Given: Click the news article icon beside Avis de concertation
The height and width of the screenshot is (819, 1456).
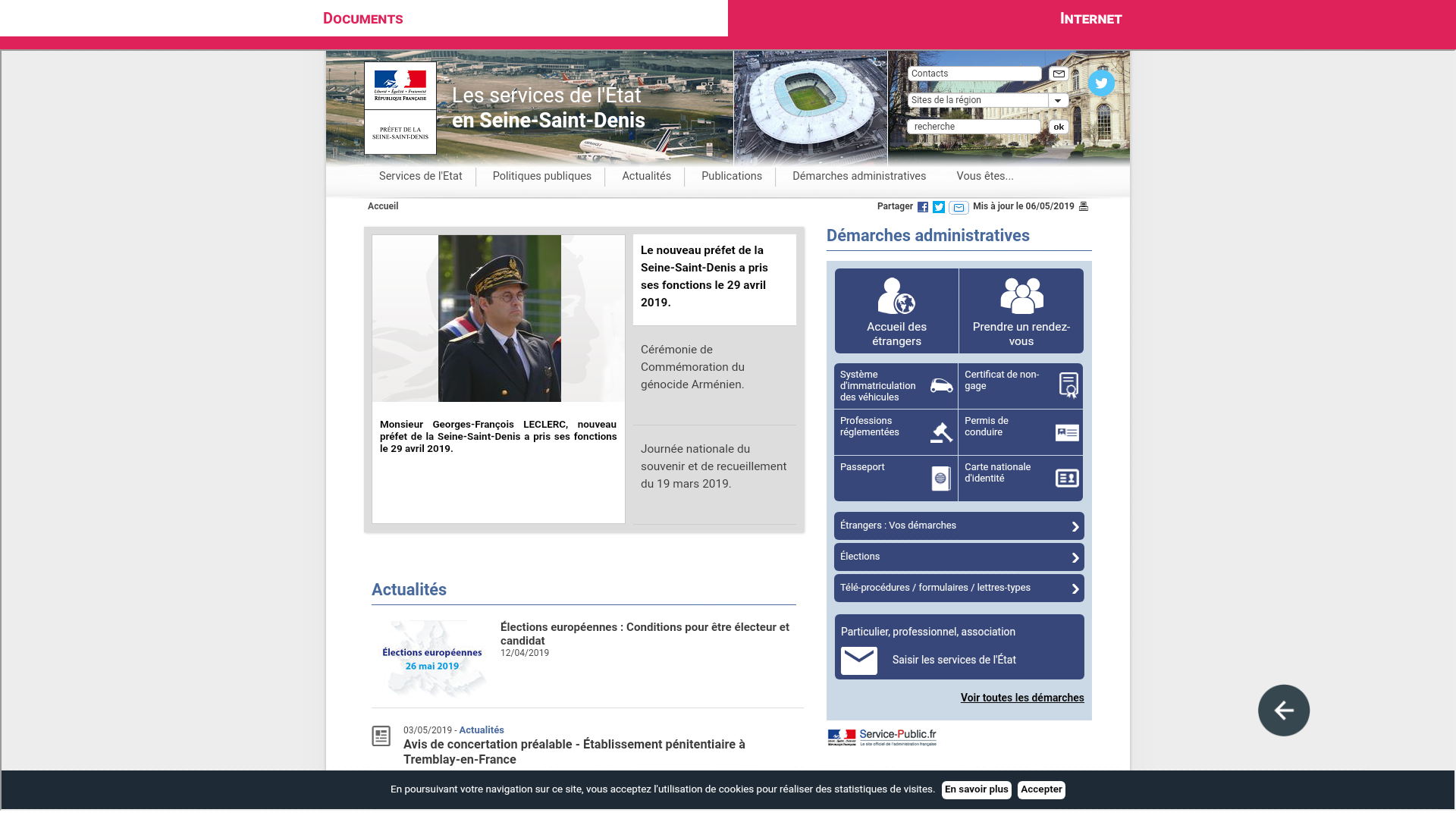Looking at the screenshot, I should (x=381, y=736).
